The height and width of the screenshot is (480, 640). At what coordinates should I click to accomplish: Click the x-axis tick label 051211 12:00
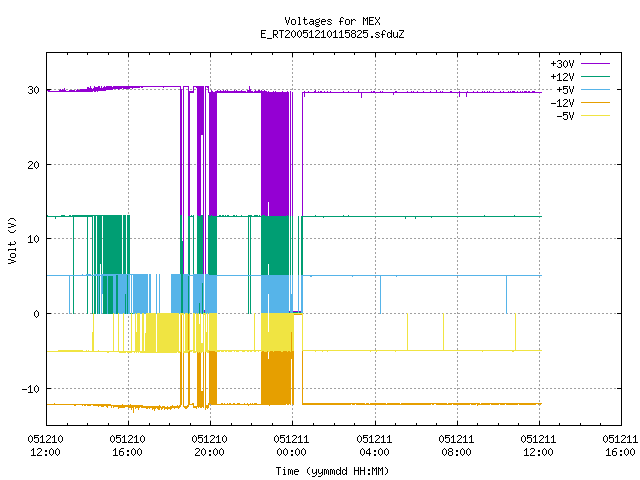[538, 446]
